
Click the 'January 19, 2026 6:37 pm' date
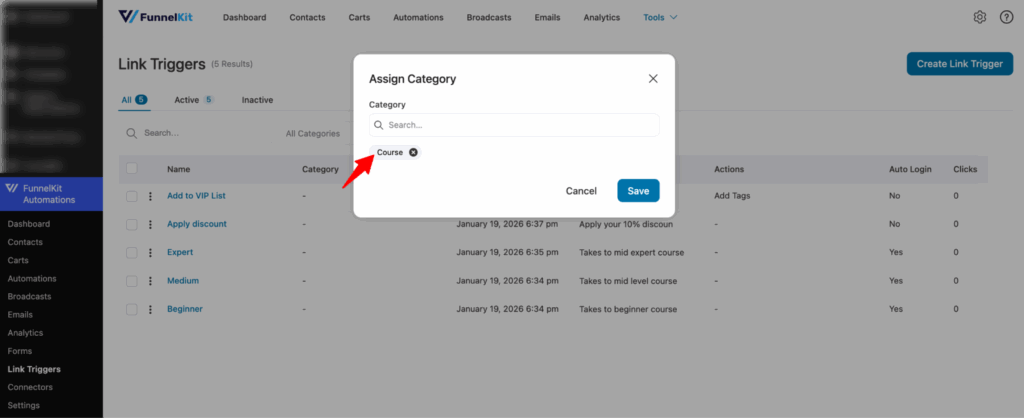pos(507,224)
